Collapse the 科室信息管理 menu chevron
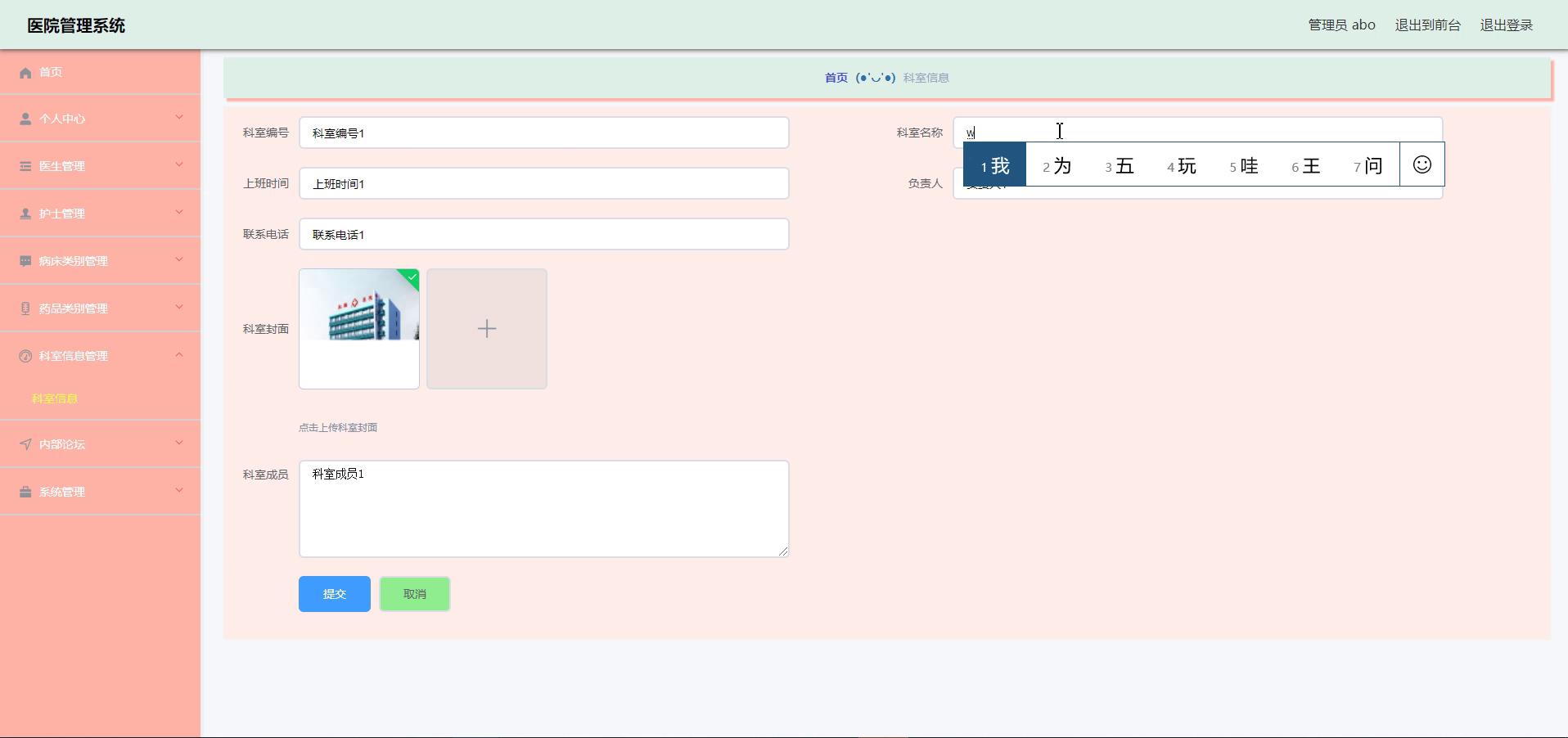The height and width of the screenshot is (738, 1568). point(179,355)
